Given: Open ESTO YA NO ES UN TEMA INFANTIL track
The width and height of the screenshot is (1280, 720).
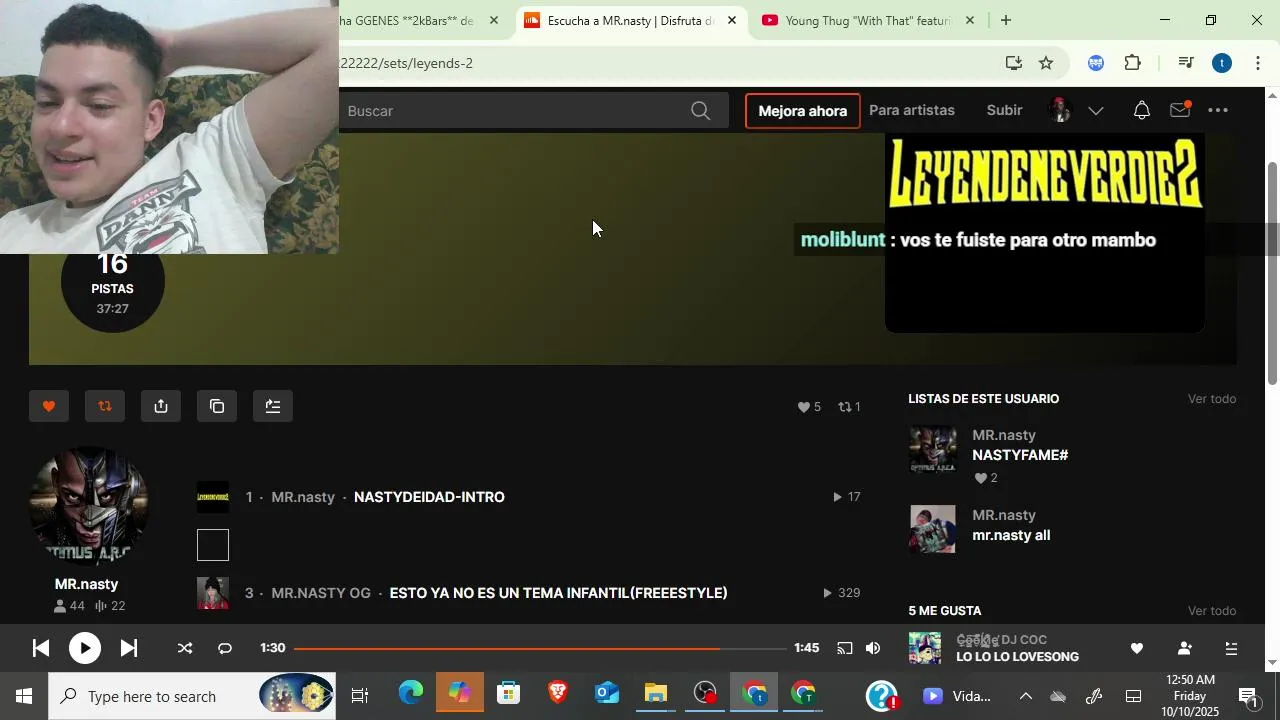Looking at the screenshot, I should 558,593.
